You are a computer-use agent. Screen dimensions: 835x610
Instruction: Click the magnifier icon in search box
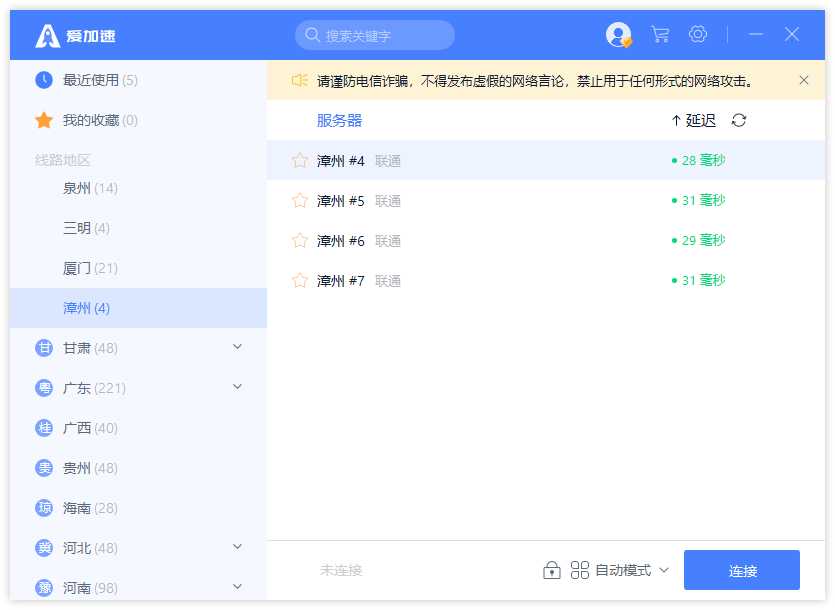pyautogui.click(x=312, y=35)
